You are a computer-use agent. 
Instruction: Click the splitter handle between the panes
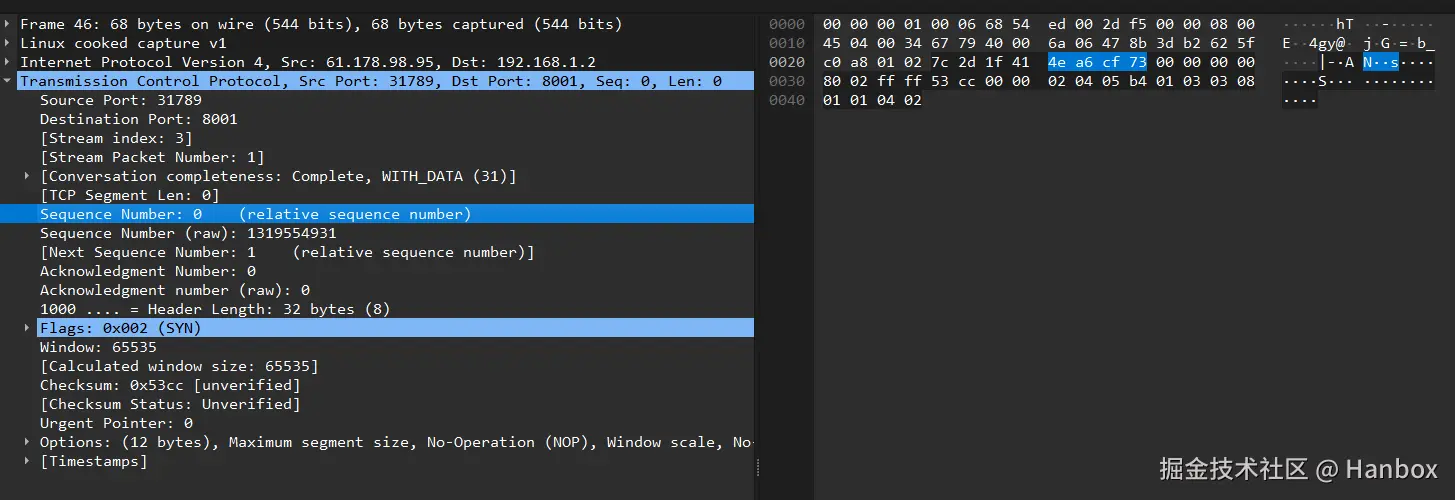coord(757,468)
